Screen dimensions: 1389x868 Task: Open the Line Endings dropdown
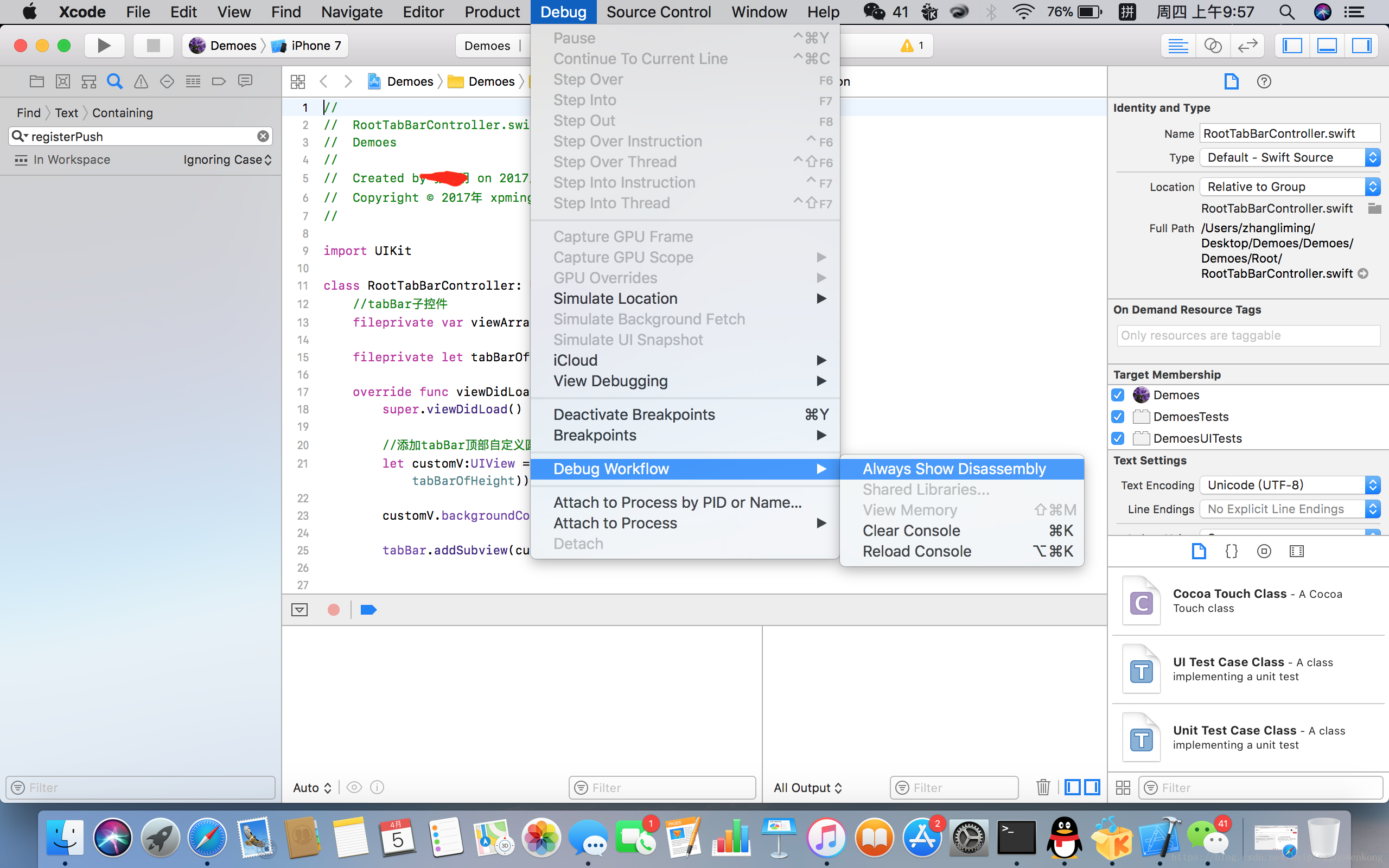click(x=1290, y=509)
